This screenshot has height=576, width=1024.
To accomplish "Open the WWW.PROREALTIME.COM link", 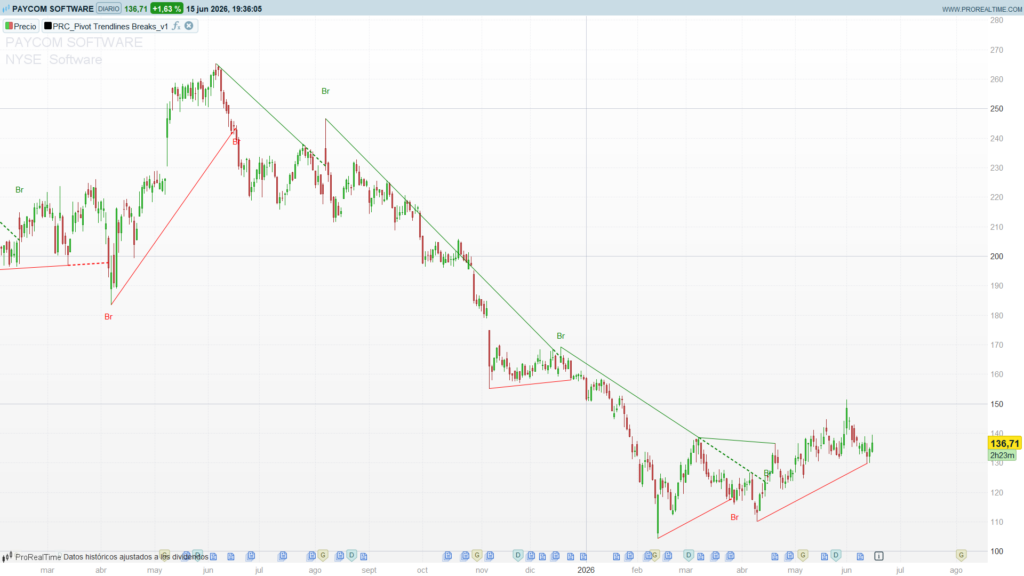I will pos(982,9).
